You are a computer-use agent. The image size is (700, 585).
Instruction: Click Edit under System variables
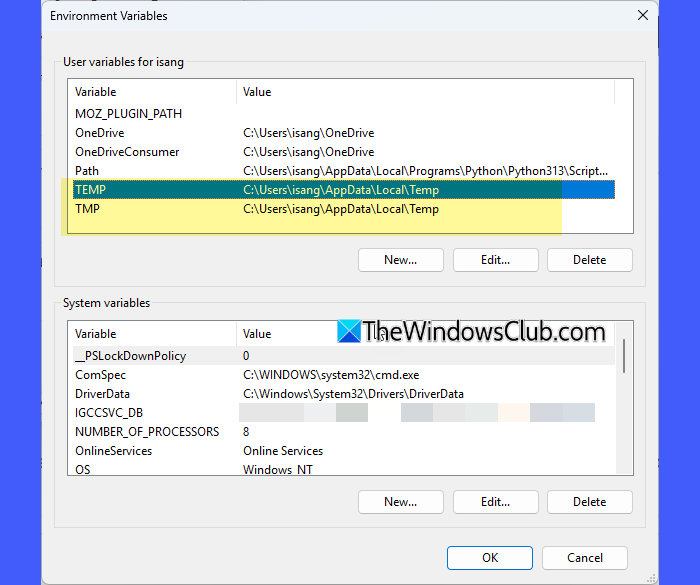point(496,502)
